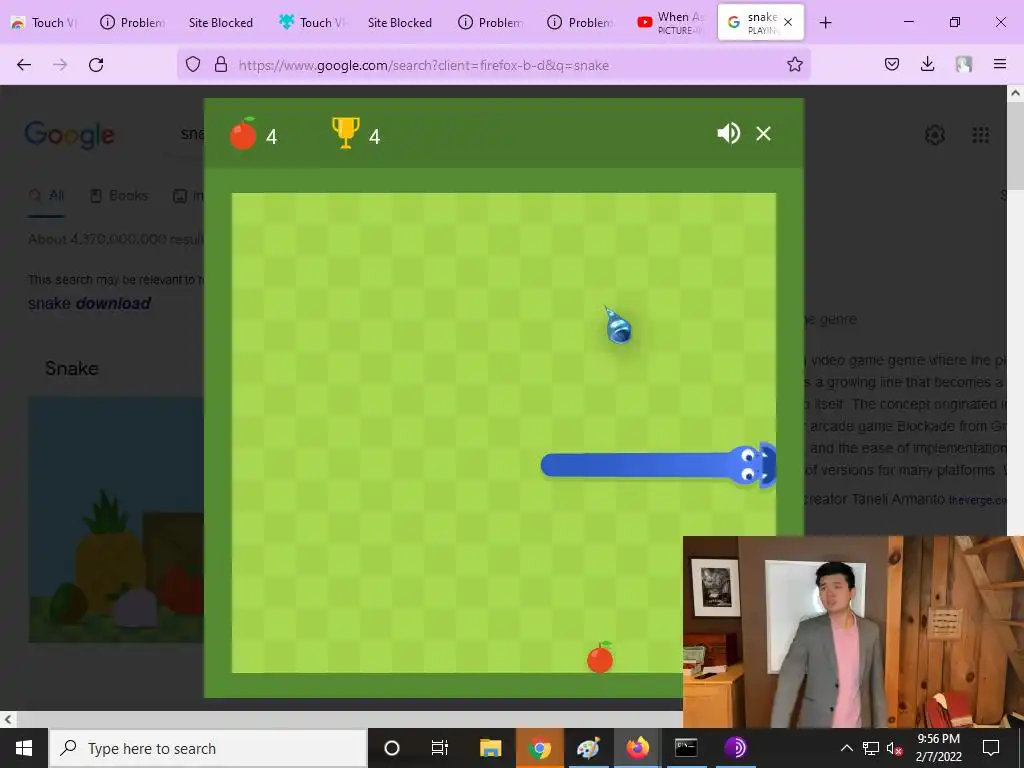Save page to Pocket
Viewport: 1024px width, 768px height.
892,64
